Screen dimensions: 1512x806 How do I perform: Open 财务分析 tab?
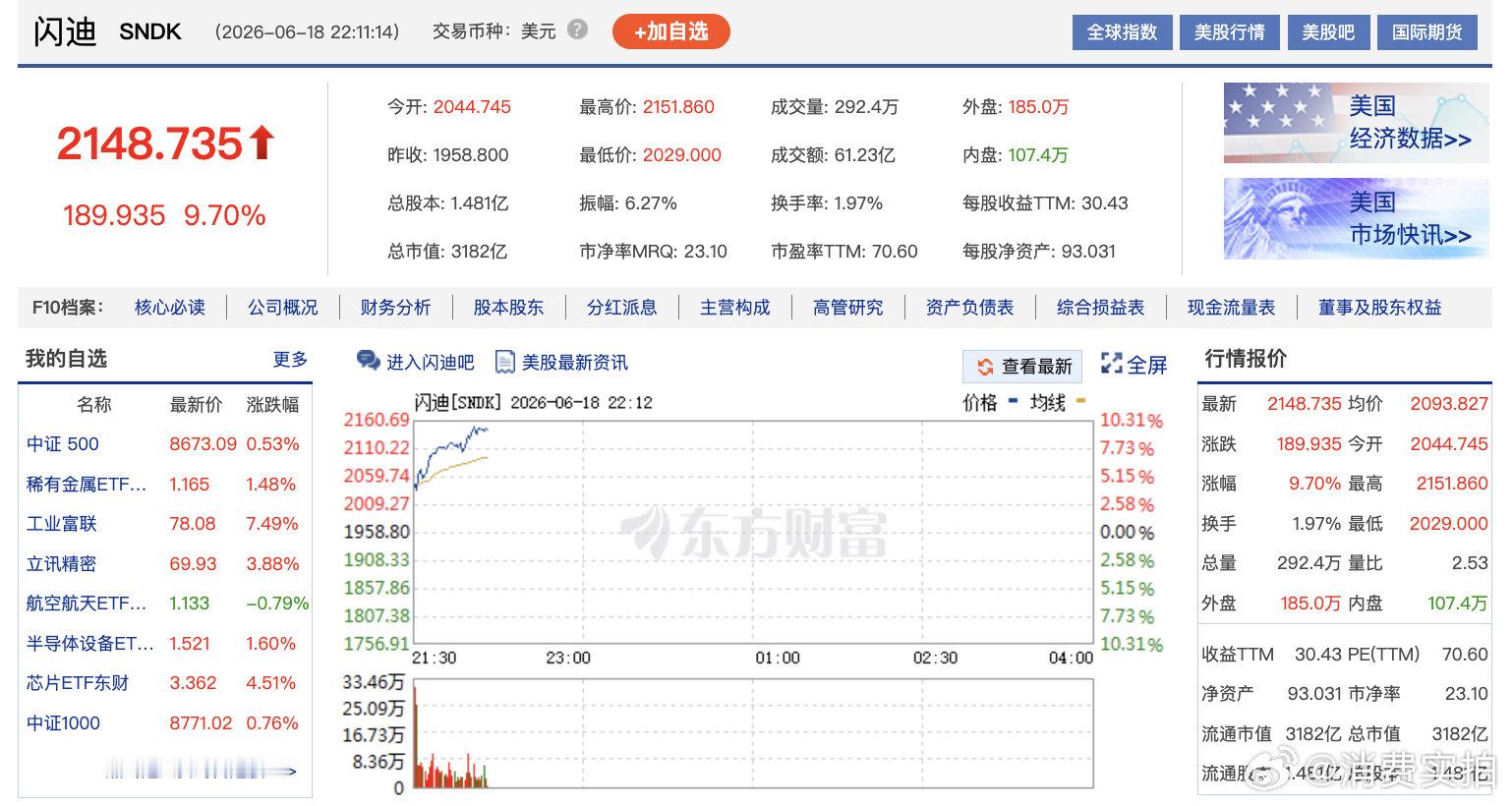[x=395, y=308]
